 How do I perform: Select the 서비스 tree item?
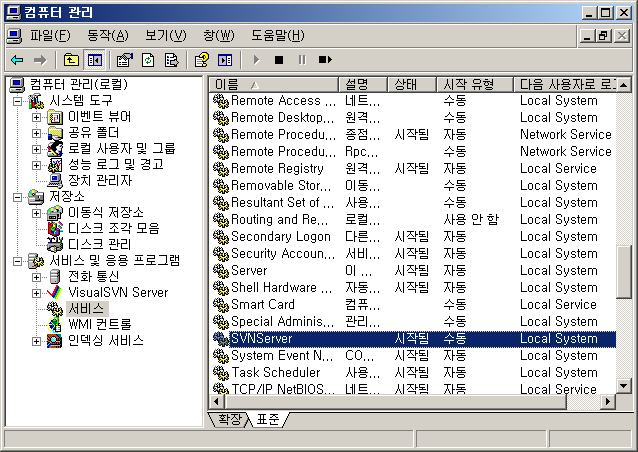click(x=87, y=309)
